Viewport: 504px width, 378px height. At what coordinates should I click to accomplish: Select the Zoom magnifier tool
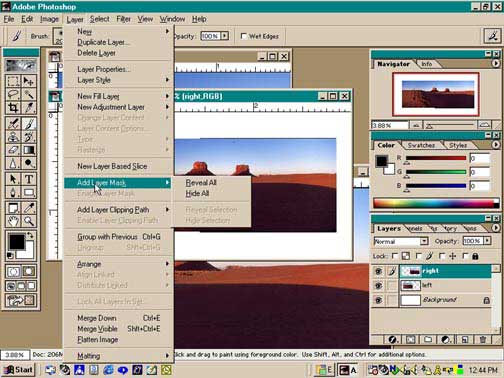point(29,221)
